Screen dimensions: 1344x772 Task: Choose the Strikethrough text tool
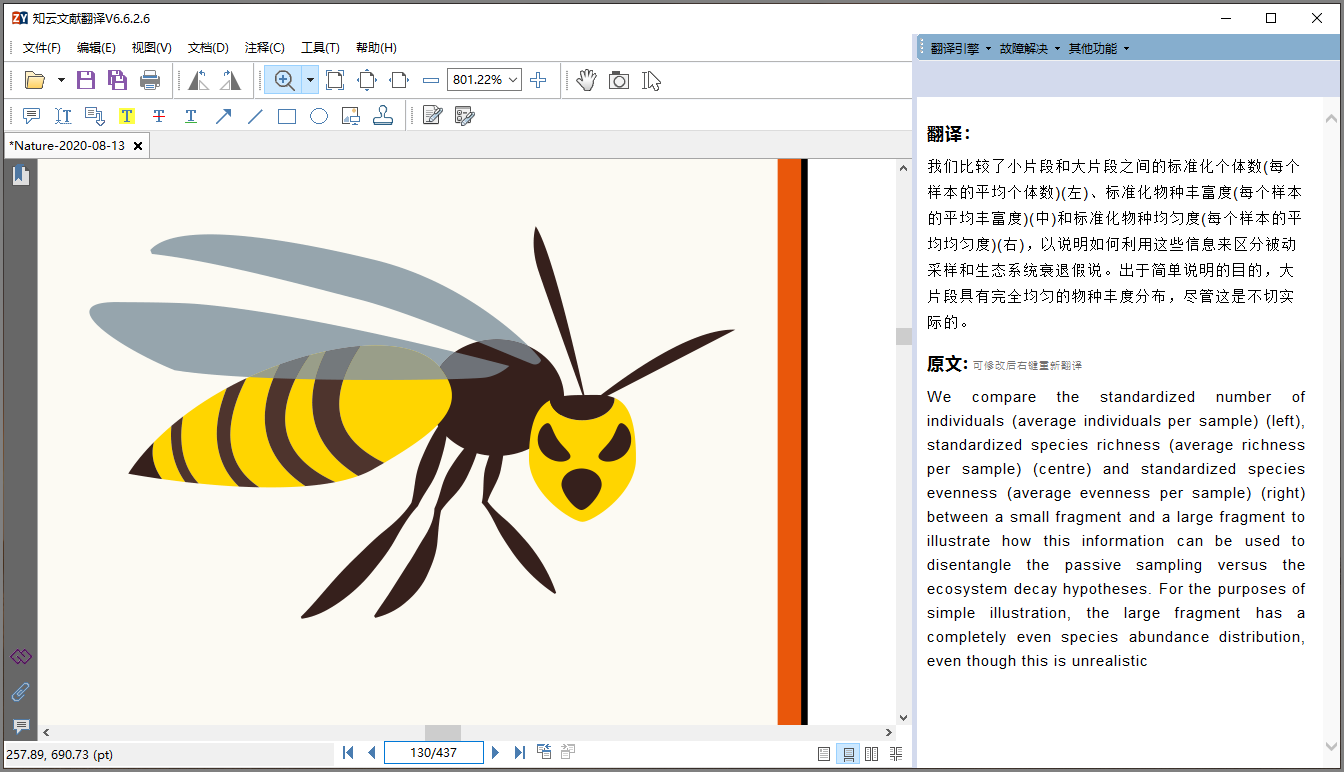159,116
